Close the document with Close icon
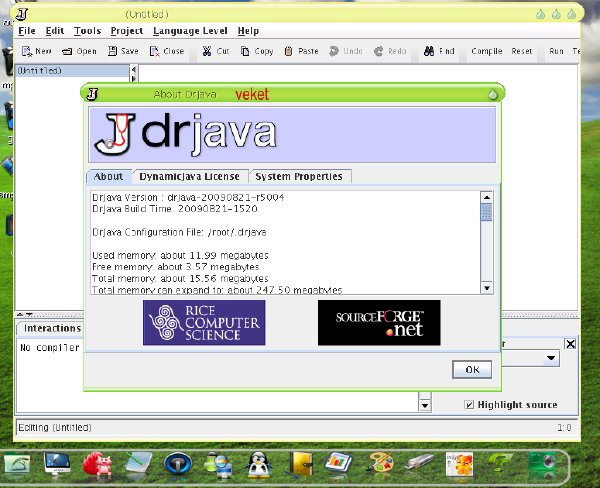 [154, 51]
